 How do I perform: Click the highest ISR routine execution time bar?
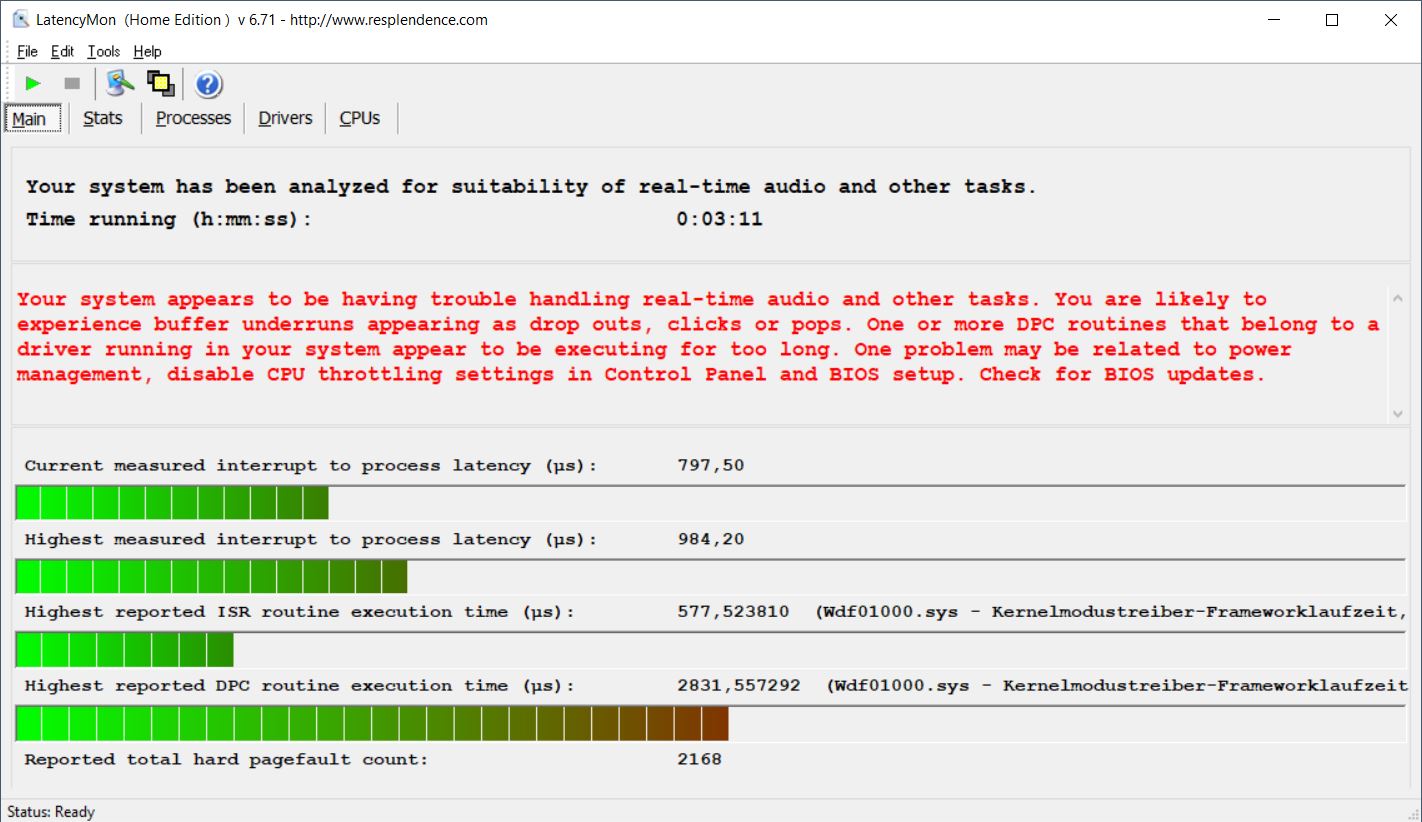[x=711, y=650]
